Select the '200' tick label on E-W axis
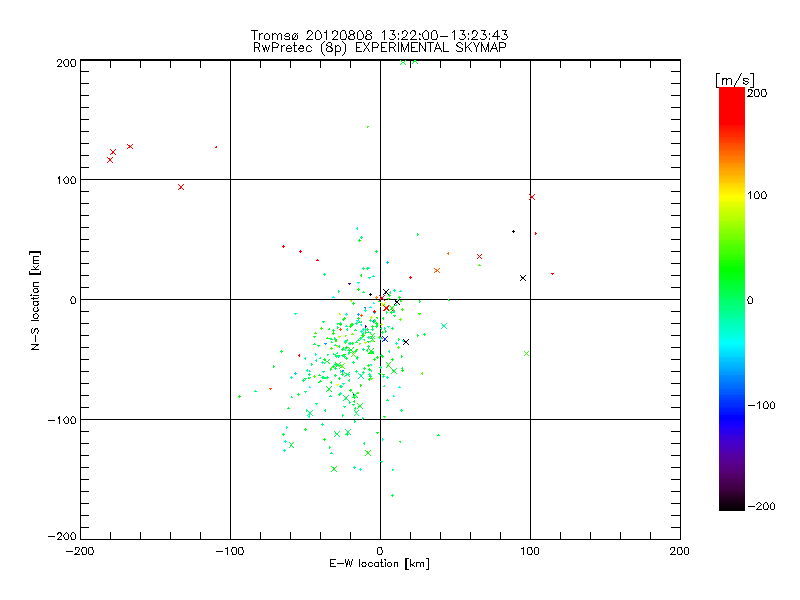Viewport: 800px width, 600px height. (x=680, y=551)
